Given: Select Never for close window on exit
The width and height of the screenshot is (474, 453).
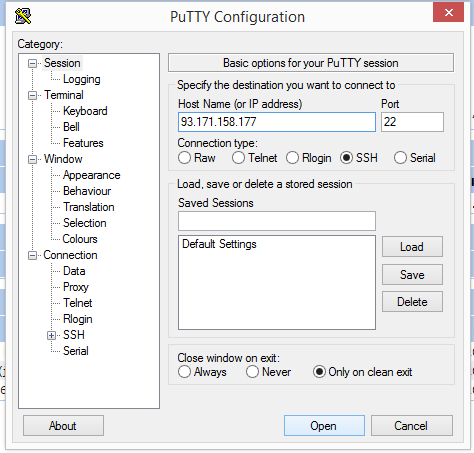Looking at the screenshot, I should (252, 372).
